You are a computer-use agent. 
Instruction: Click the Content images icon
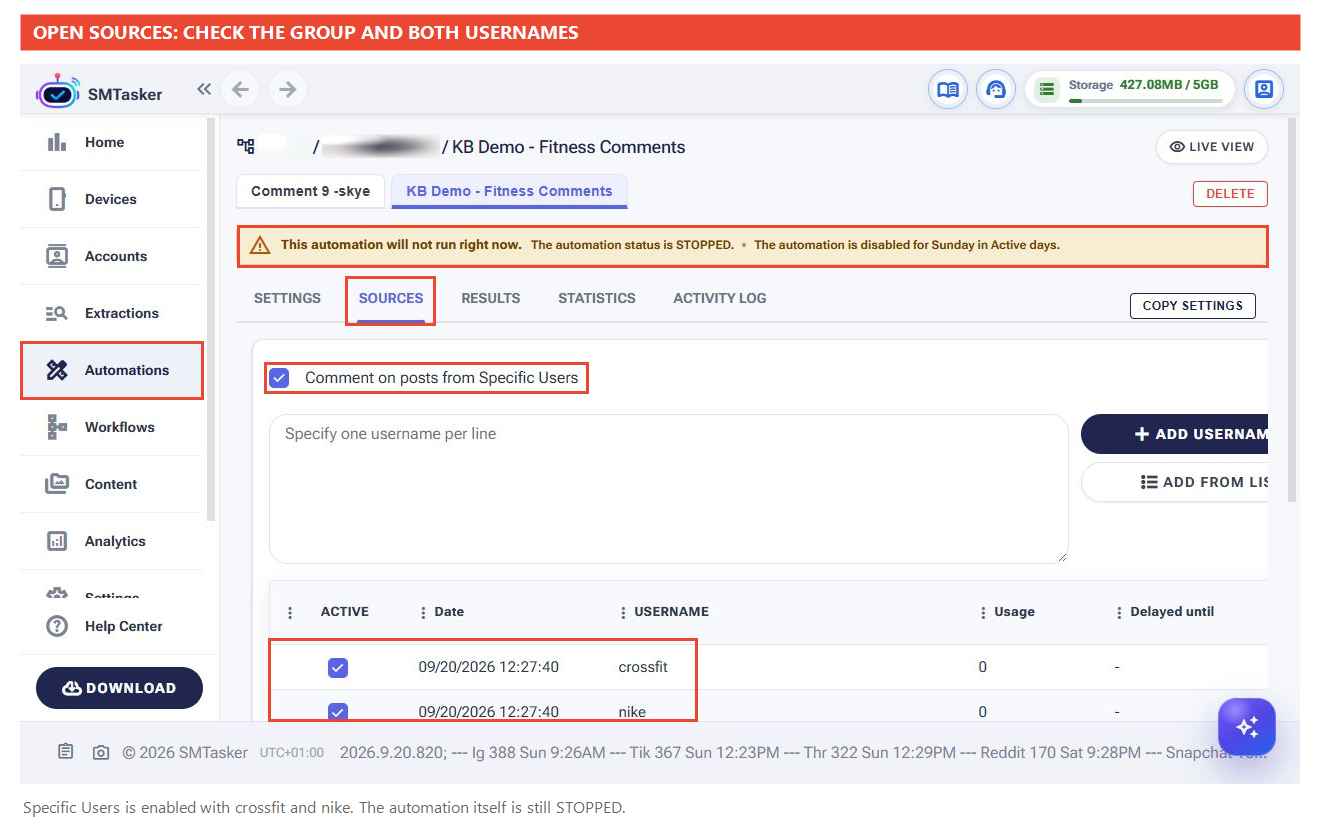pyautogui.click(x=57, y=484)
